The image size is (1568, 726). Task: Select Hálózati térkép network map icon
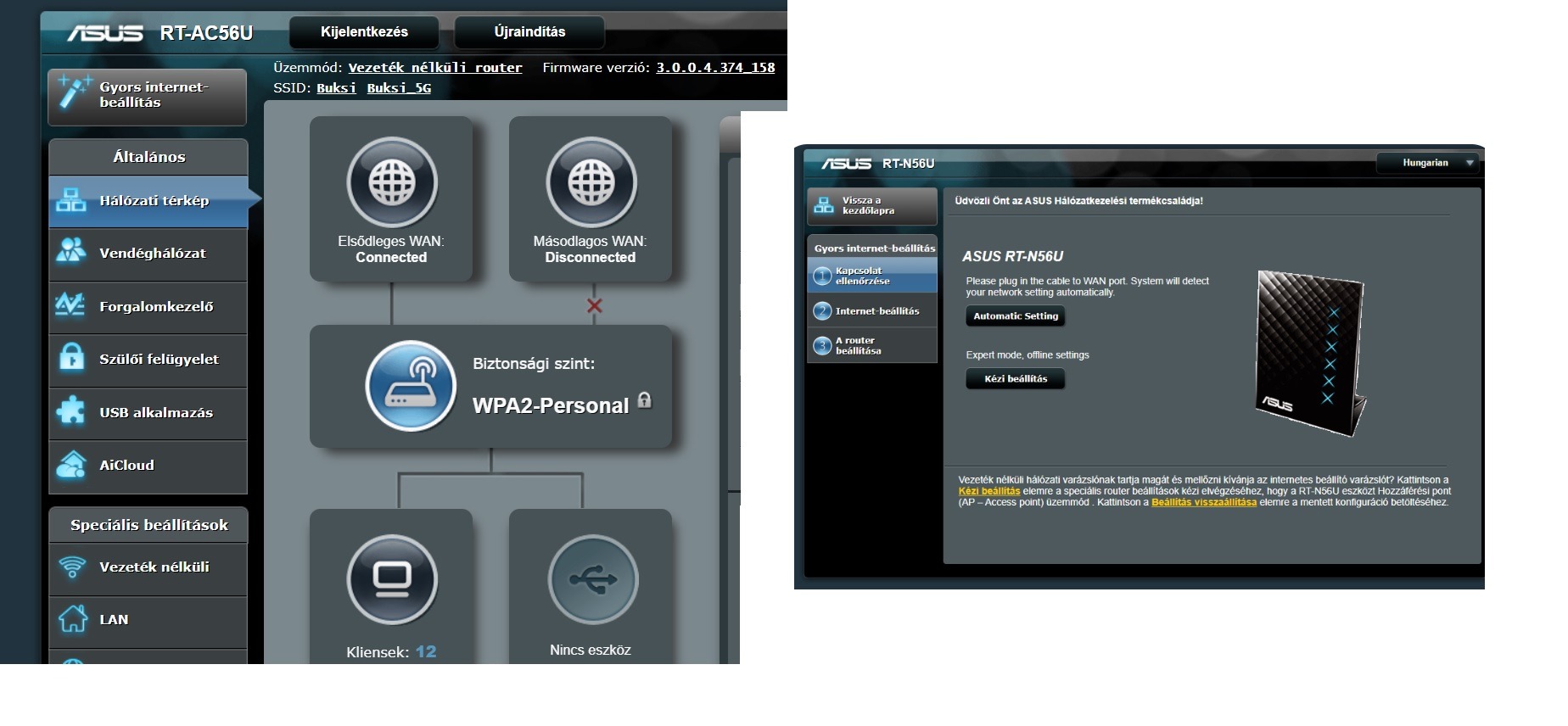point(71,200)
